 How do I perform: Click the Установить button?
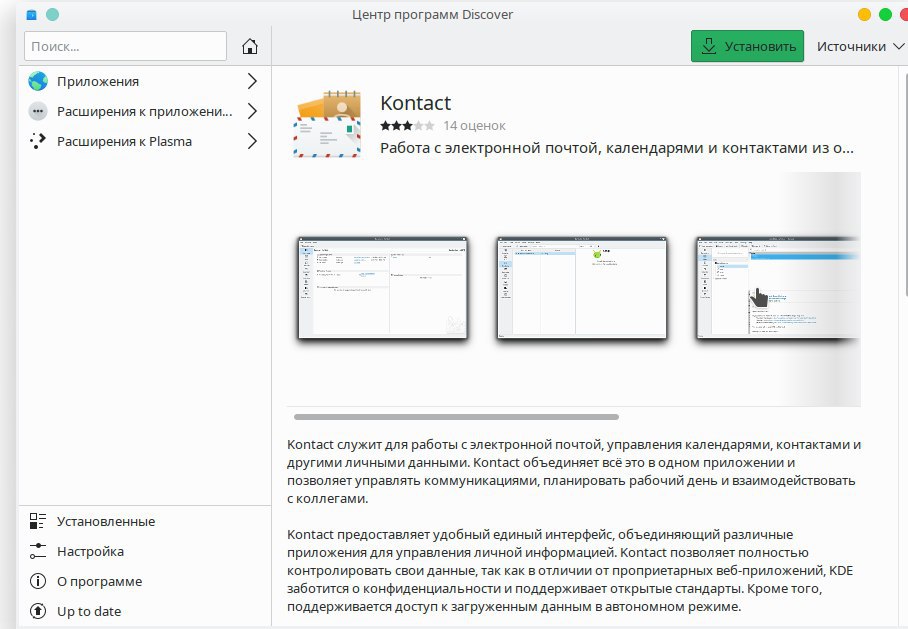tap(748, 46)
